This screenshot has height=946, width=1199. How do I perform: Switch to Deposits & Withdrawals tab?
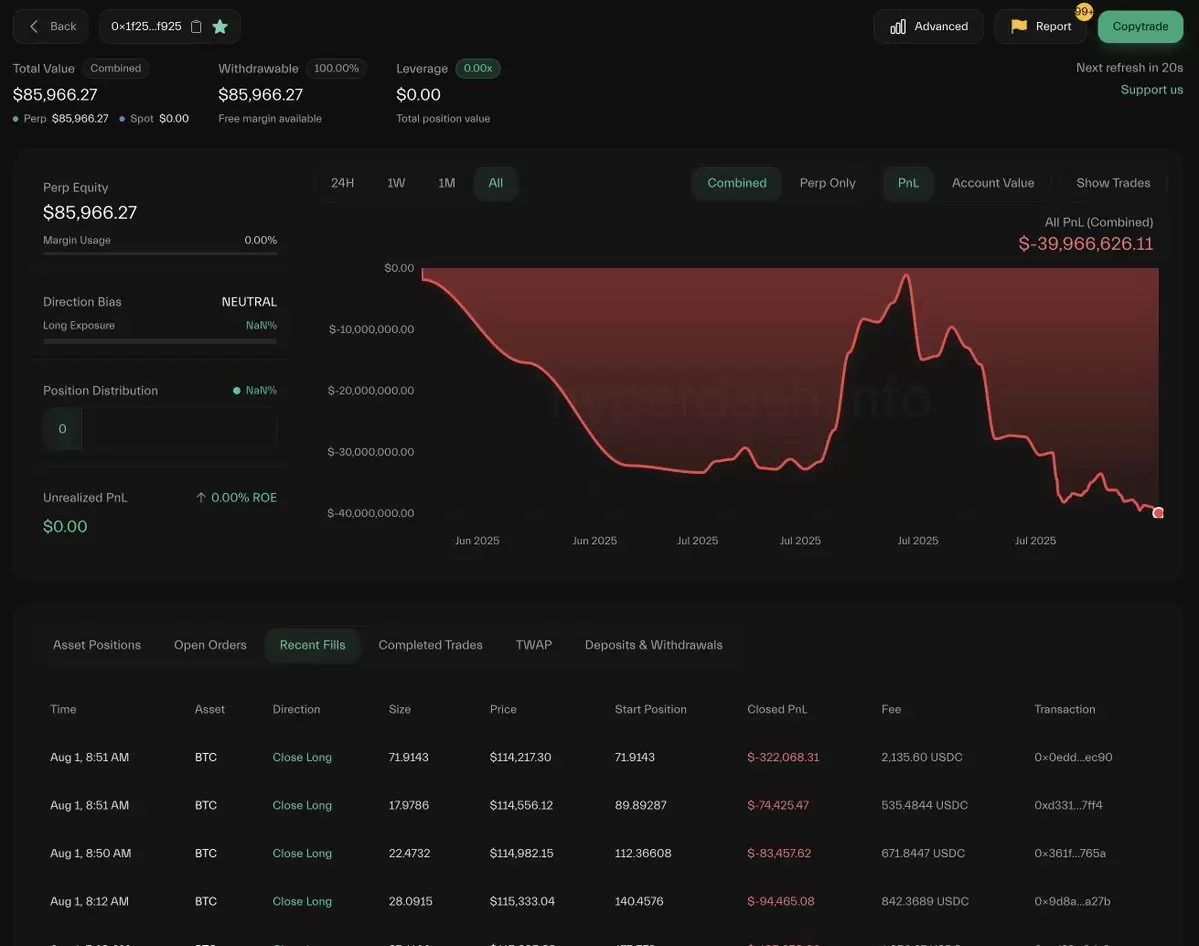[x=653, y=645]
